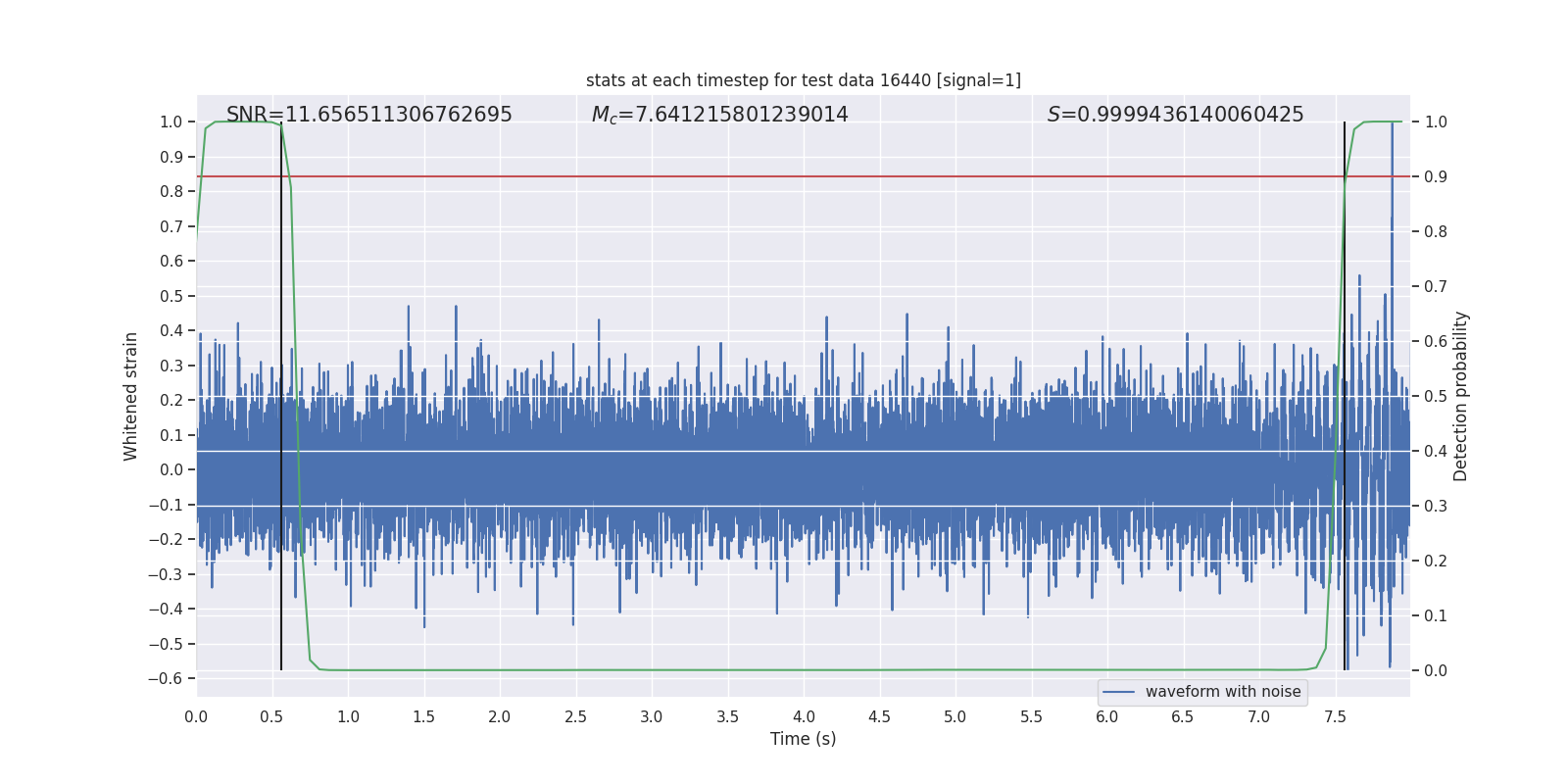Click the 7.5 tick on the time axis
This screenshot has height=784, width=1568.
[x=1335, y=716]
